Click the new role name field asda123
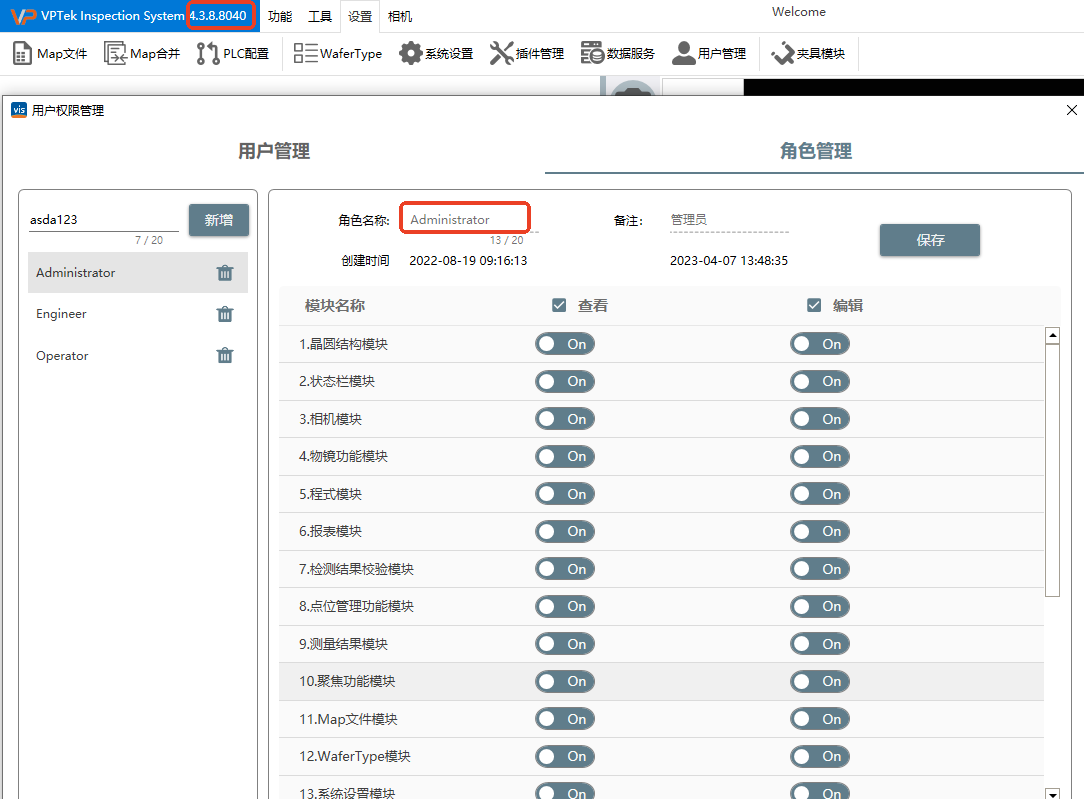The height and width of the screenshot is (799, 1084). tap(104, 220)
